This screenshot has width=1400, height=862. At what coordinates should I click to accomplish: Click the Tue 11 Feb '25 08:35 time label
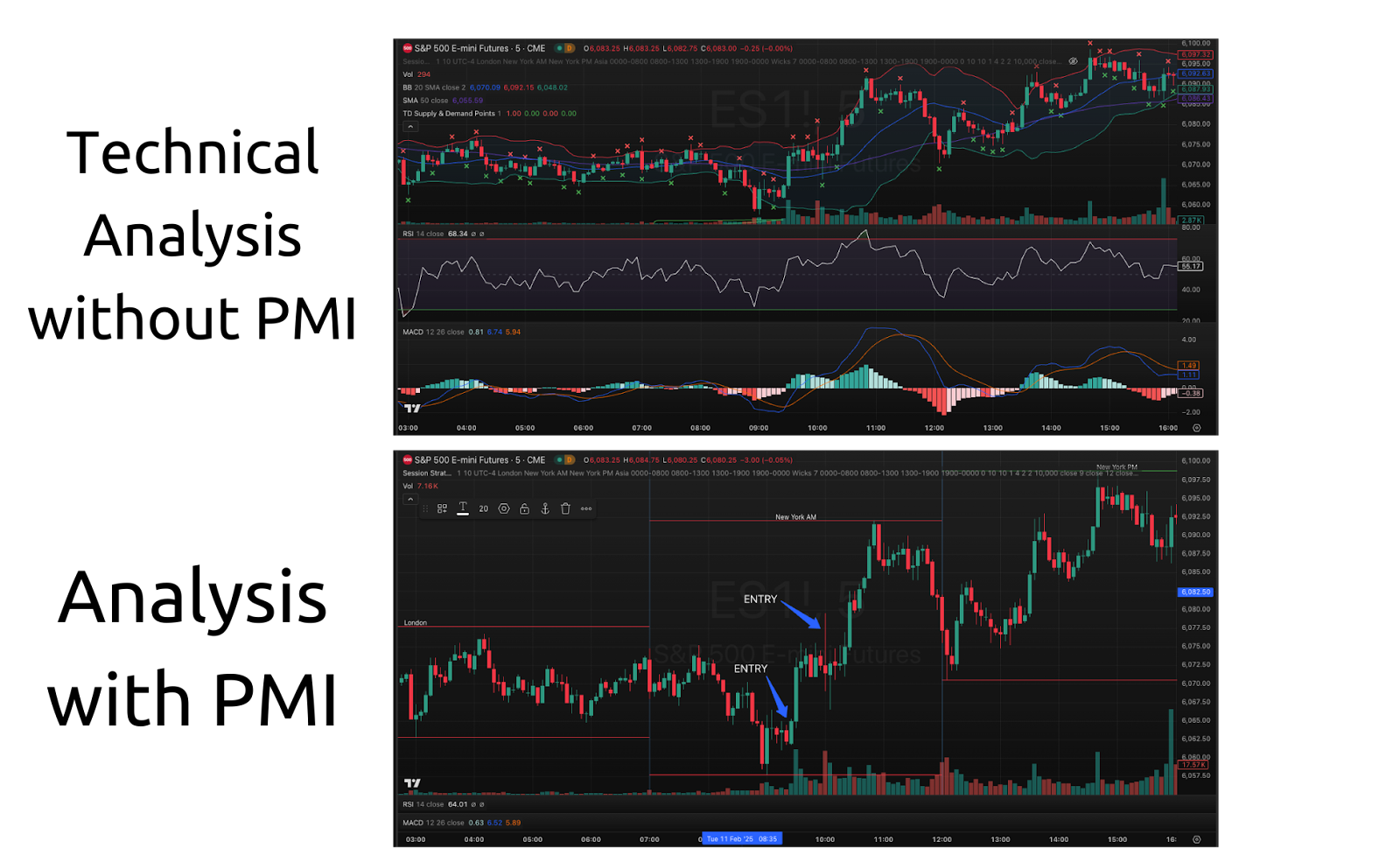pyautogui.click(x=742, y=838)
